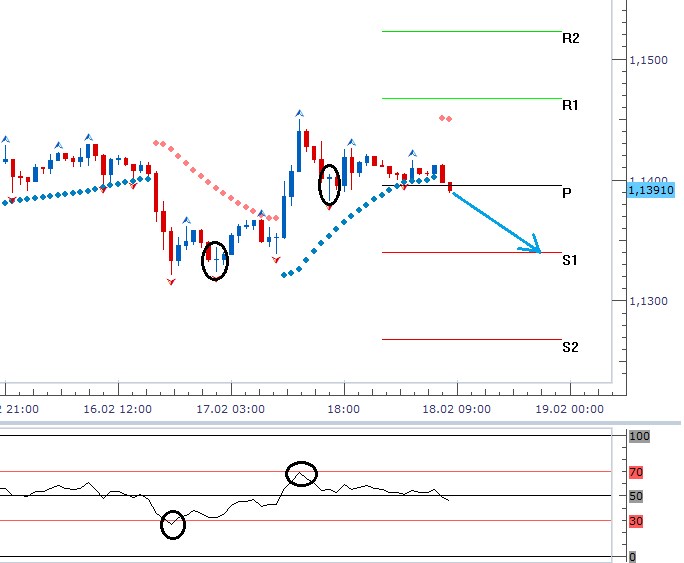Click the R1 resistance level label
The height and width of the screenshot is (563, 684).
(x=570, y=105)
